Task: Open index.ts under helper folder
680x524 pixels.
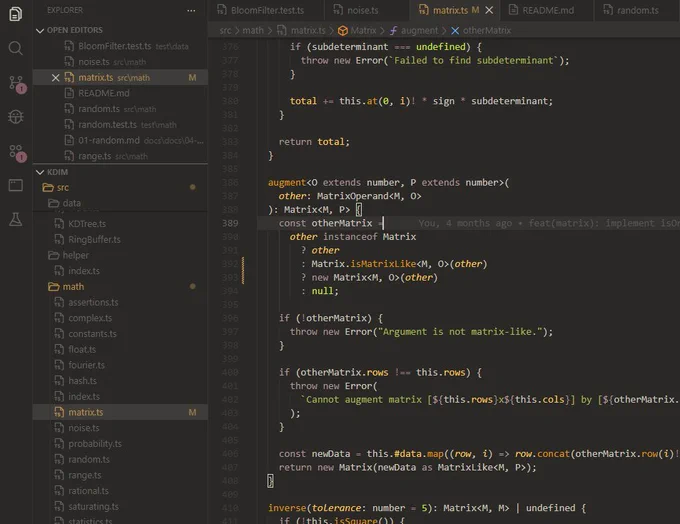Action: pyautogui.click(x=120, y=271)
